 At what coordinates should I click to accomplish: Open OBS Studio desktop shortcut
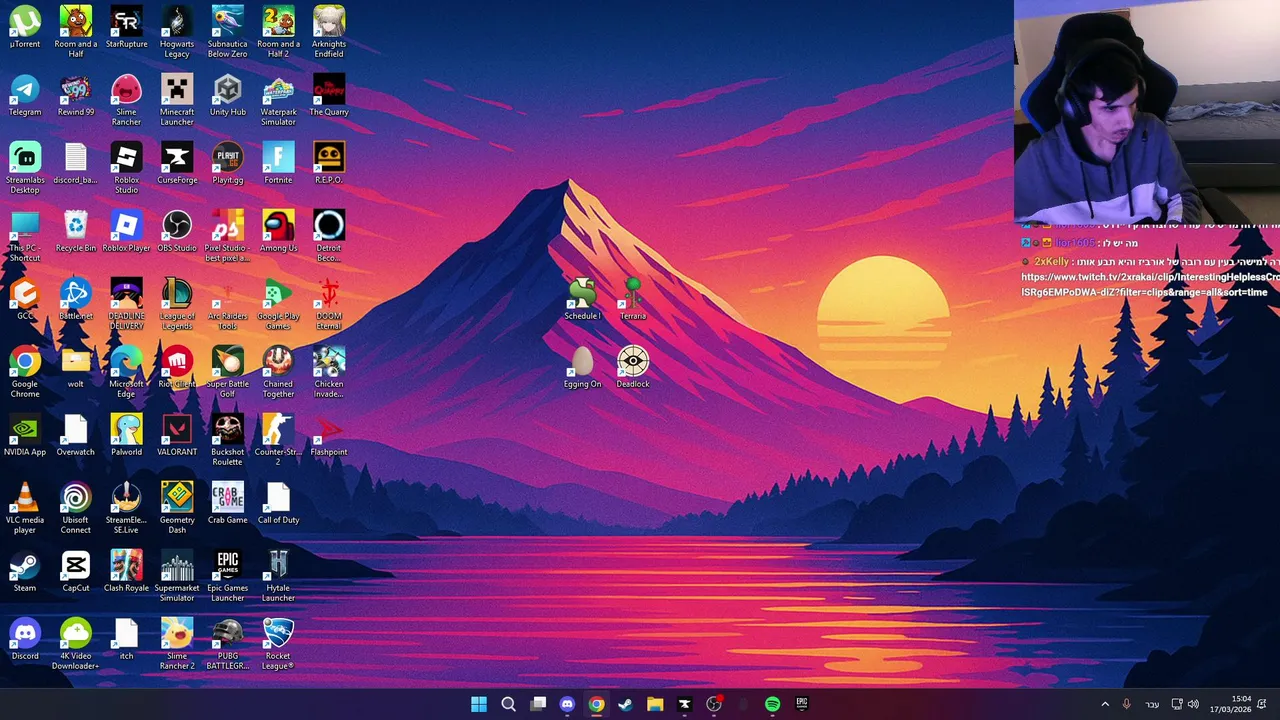click(177, 232)
